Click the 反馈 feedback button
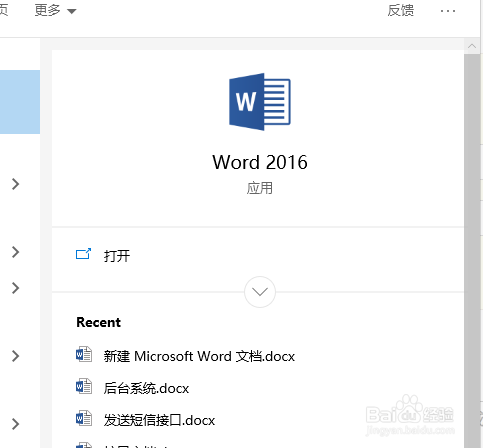The width and height of the screenshot is (483, 448). [400, 11]
